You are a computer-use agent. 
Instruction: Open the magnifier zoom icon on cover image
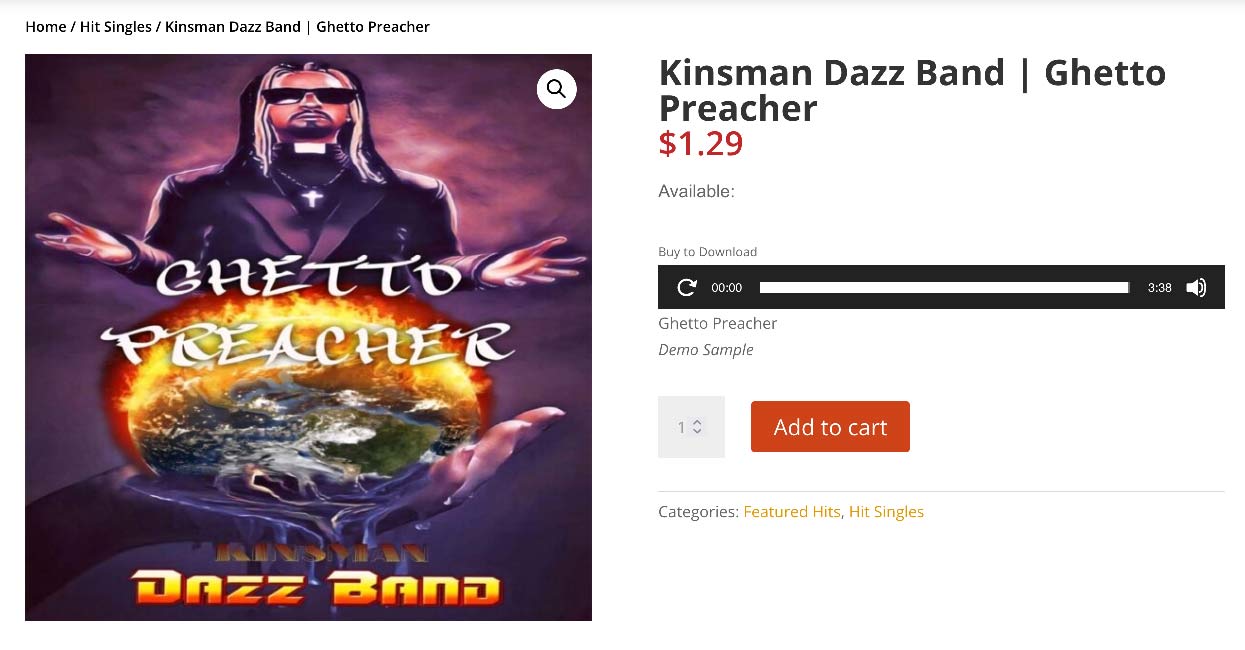pos(557,89)
